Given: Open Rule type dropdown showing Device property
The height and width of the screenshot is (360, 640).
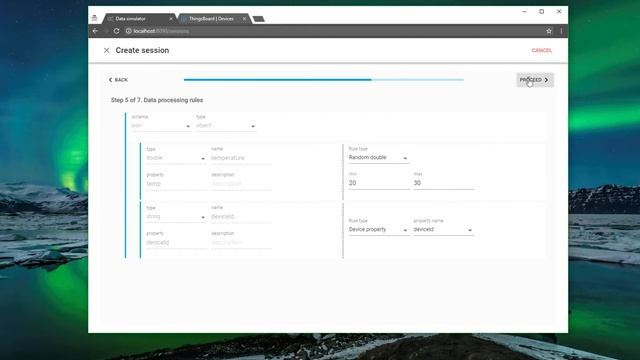Looking at the screenshot, I should pos(378,229).
